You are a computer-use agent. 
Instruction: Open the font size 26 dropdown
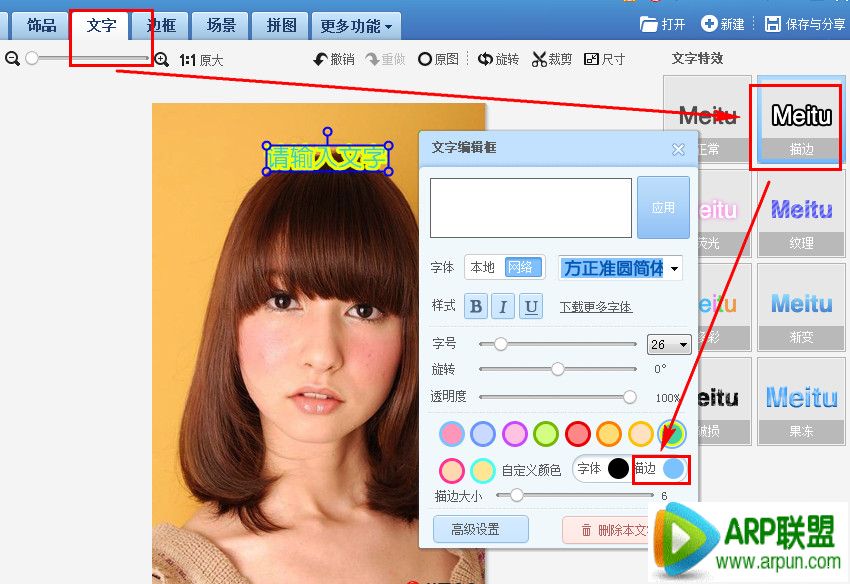(x=669, y=344)
